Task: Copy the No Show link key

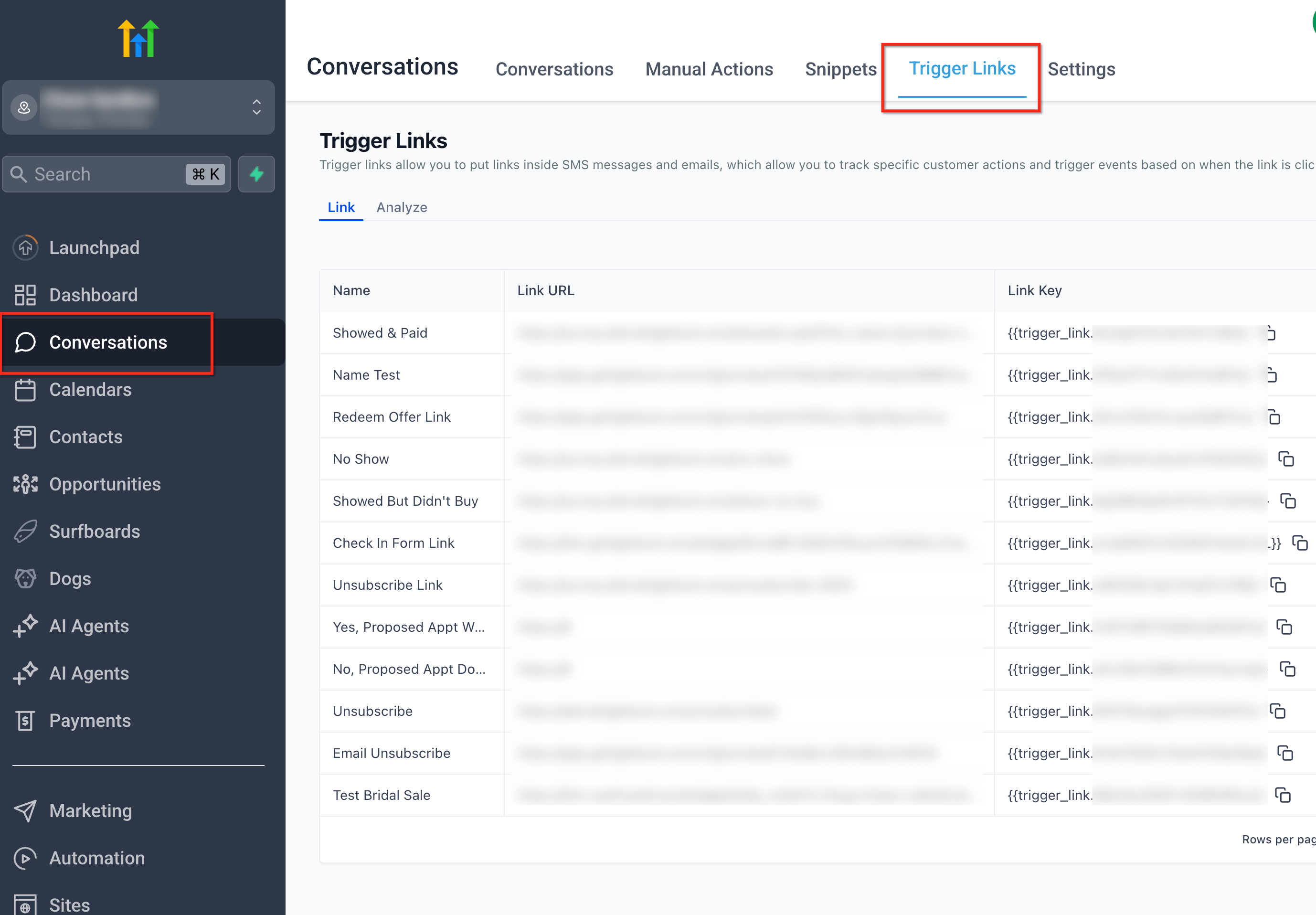Action: 1285,458
